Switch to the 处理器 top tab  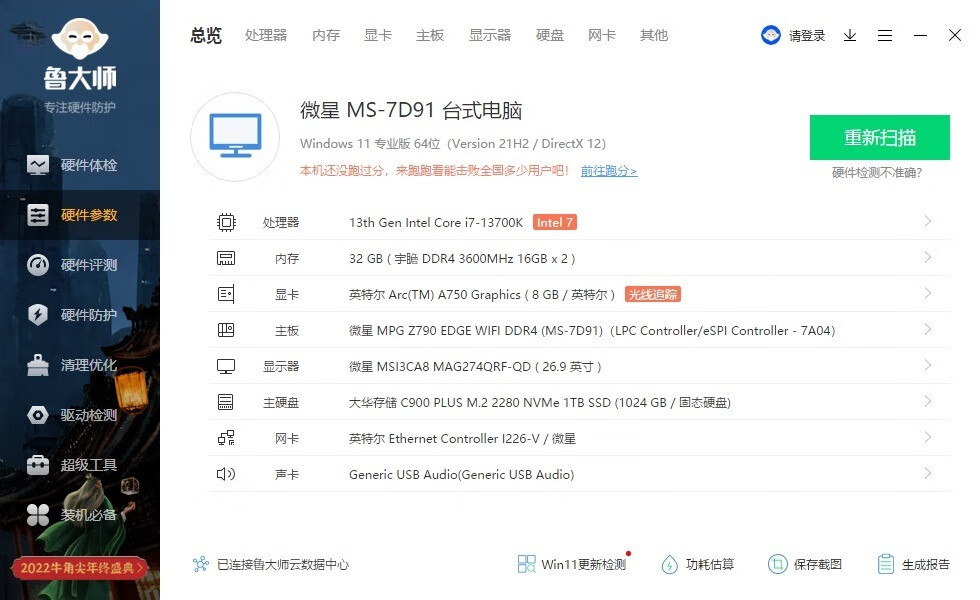266,36
